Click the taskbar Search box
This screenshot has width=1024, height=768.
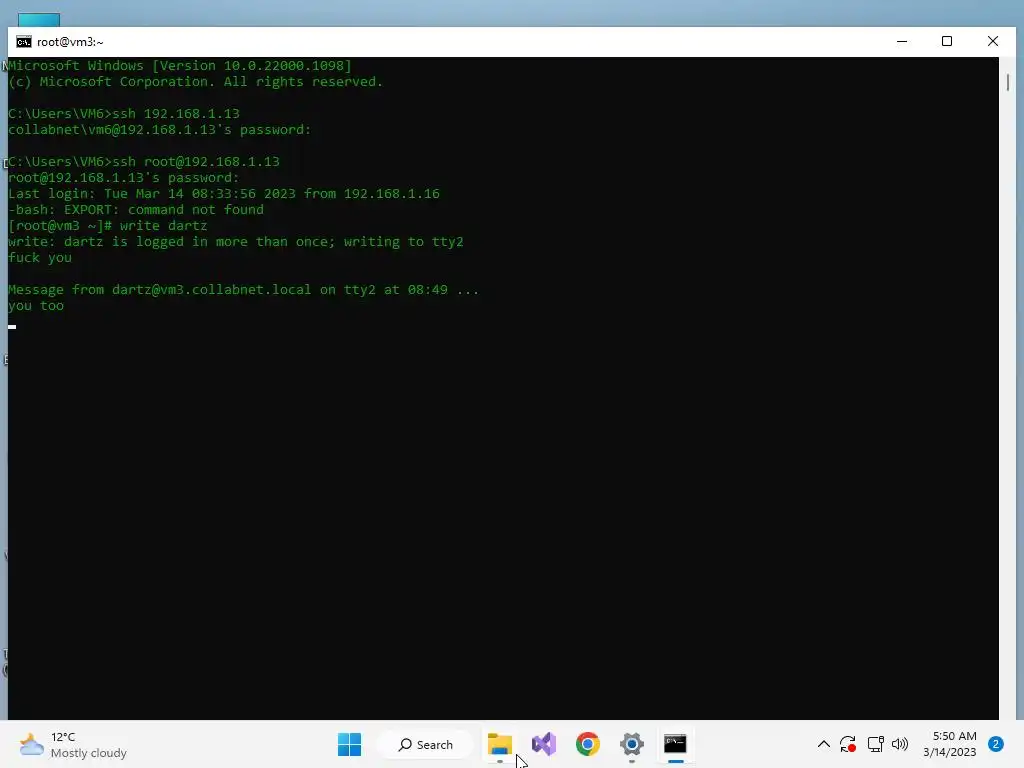(425, 744)
